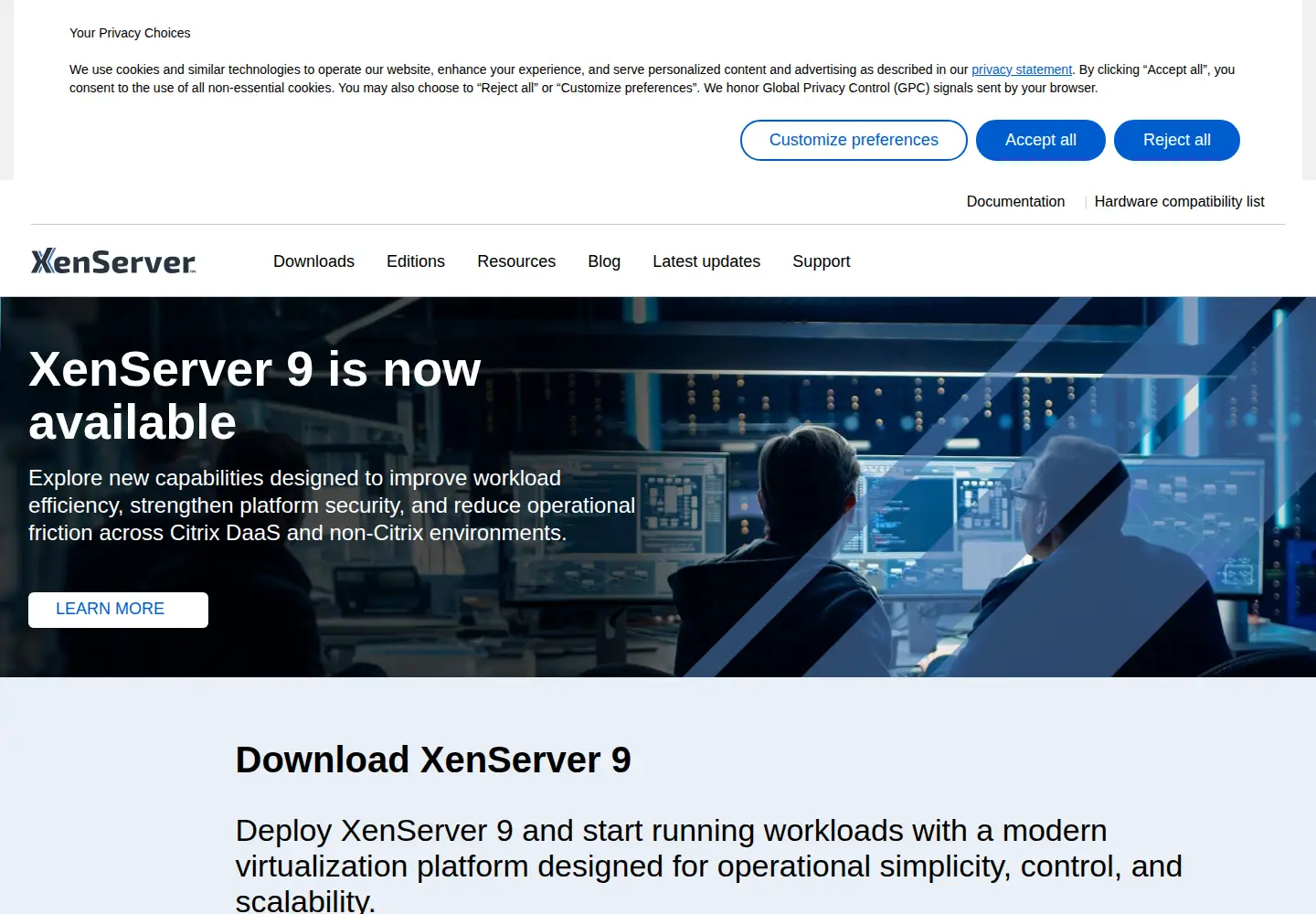Click the 'Explore new capabilities' hero paragraph
Image resolution: width=1316 pixels, height=914 pixels.
[x=332, y=505]
